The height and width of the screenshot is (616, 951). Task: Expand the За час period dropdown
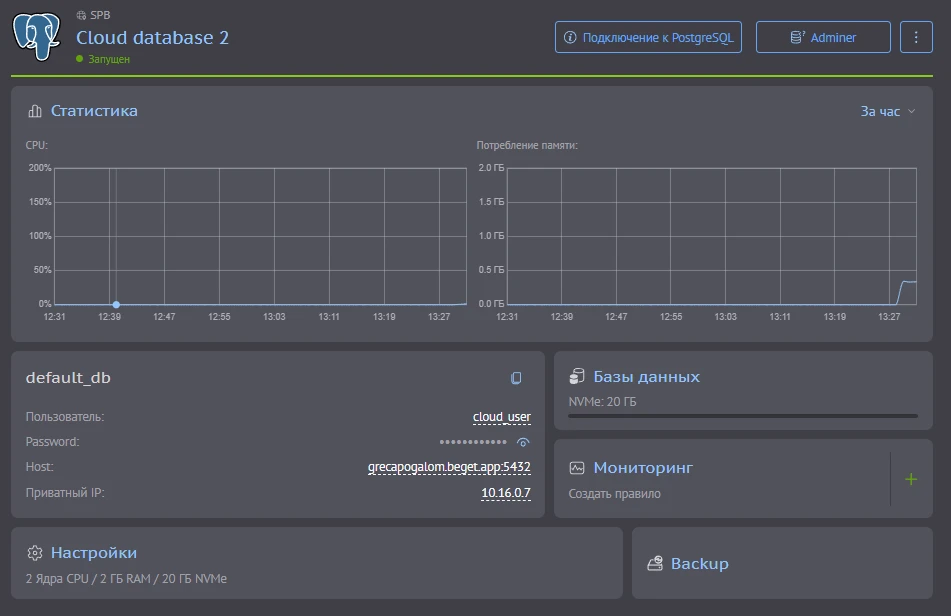(888, 112)
